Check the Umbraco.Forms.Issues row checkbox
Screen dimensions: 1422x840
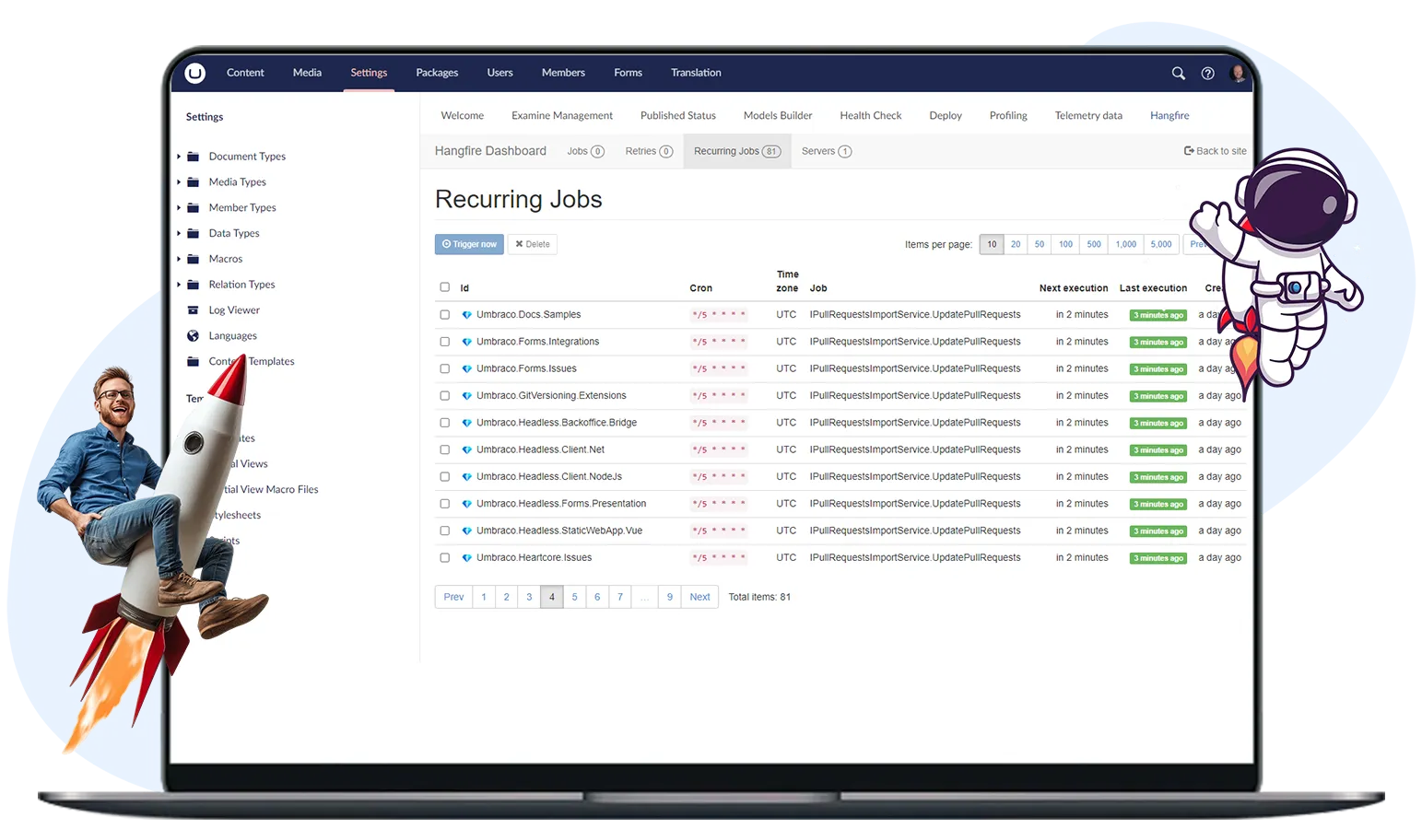445,368
